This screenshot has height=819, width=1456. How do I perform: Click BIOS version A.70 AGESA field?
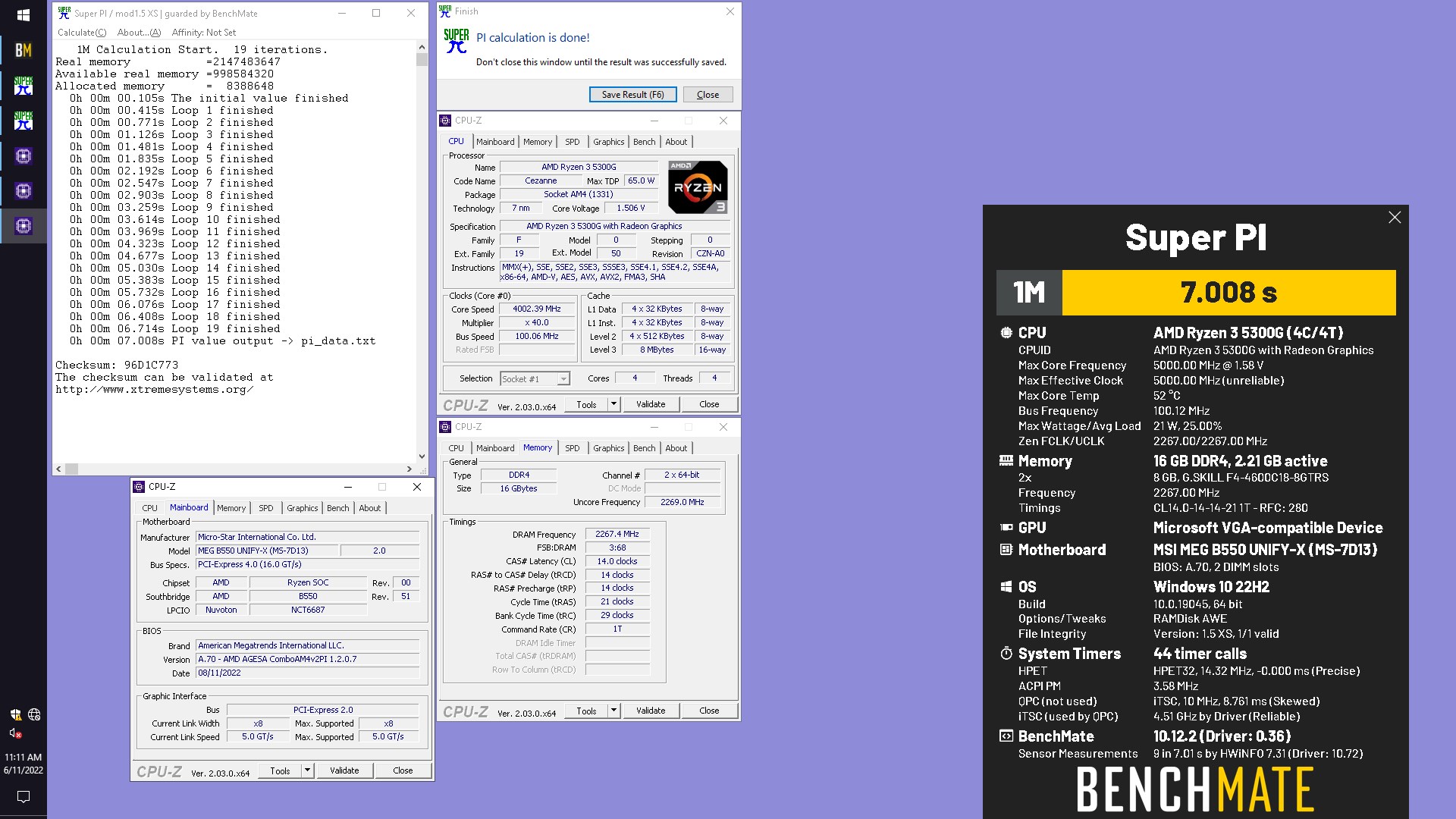click(307, 659)
